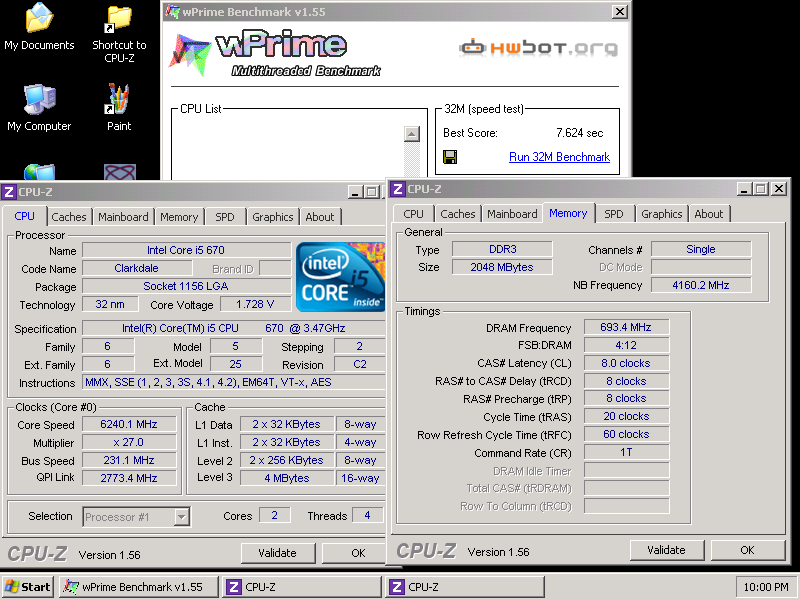The width and height of the screenshot is (800, 600).
Task: Close the wPrime Benchmark window
Action: (x=619, y=11)
